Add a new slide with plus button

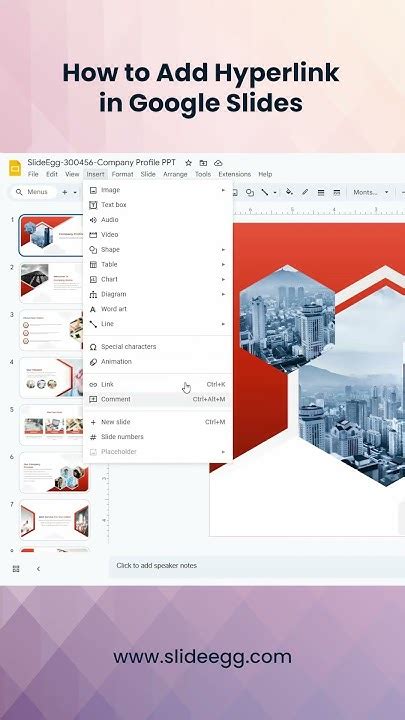click(65, 192)
